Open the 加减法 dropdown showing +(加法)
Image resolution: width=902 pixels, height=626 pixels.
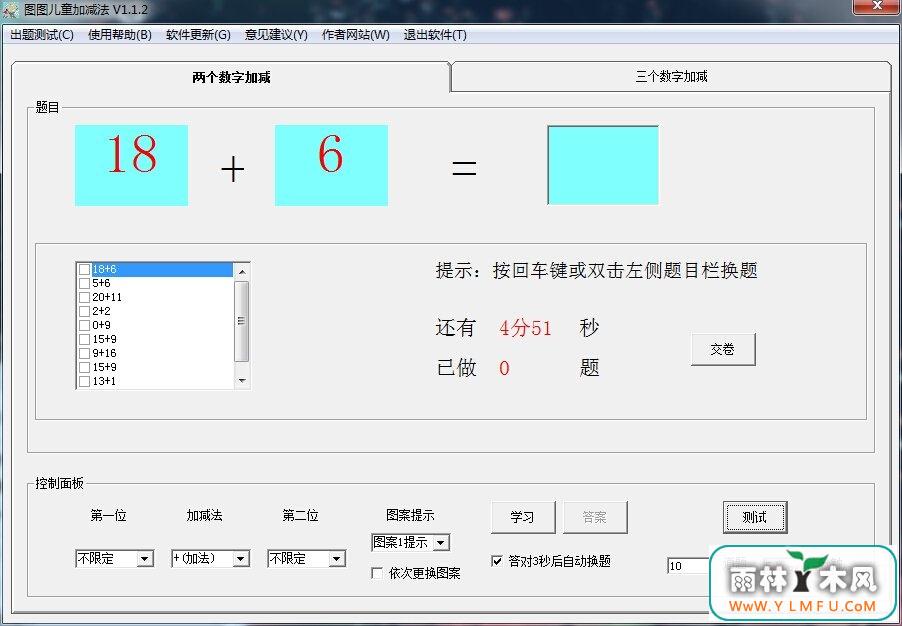tap(211, 558)
